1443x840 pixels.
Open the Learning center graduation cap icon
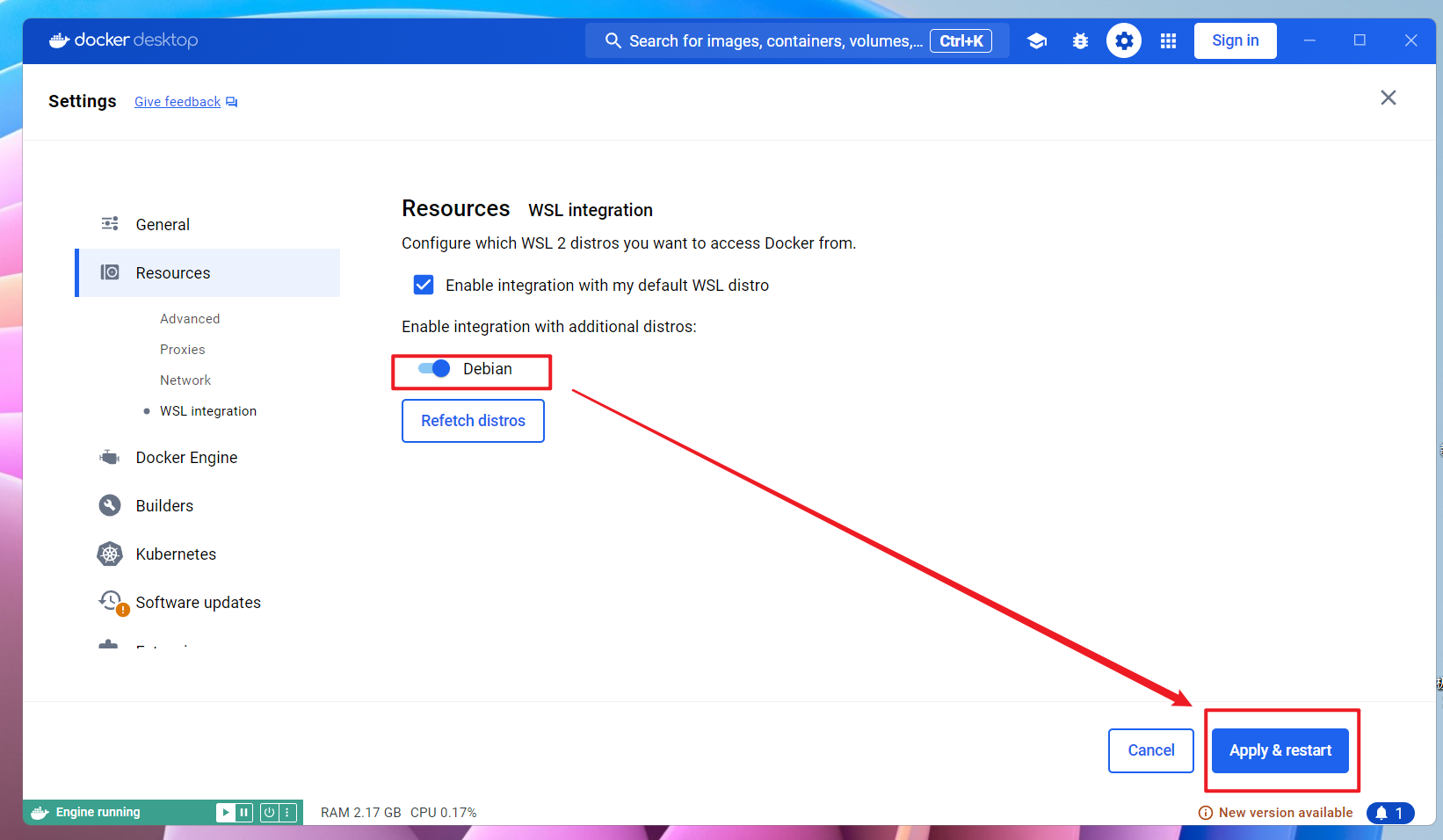click(x=1037, y=40)
